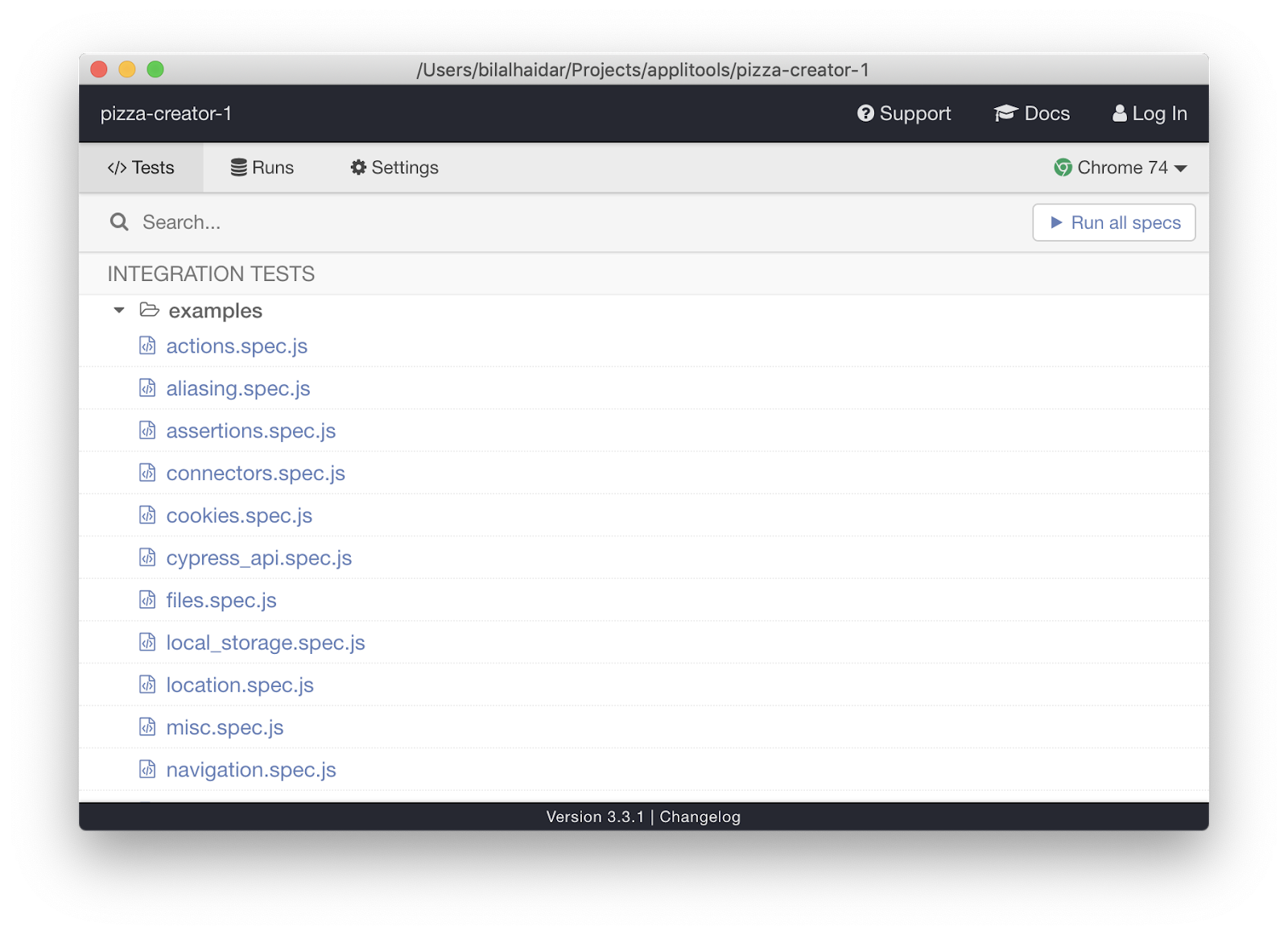Open the Changelog link in the footer
1288x935 pixels.
pyautogui.click(x=699, y=817)
